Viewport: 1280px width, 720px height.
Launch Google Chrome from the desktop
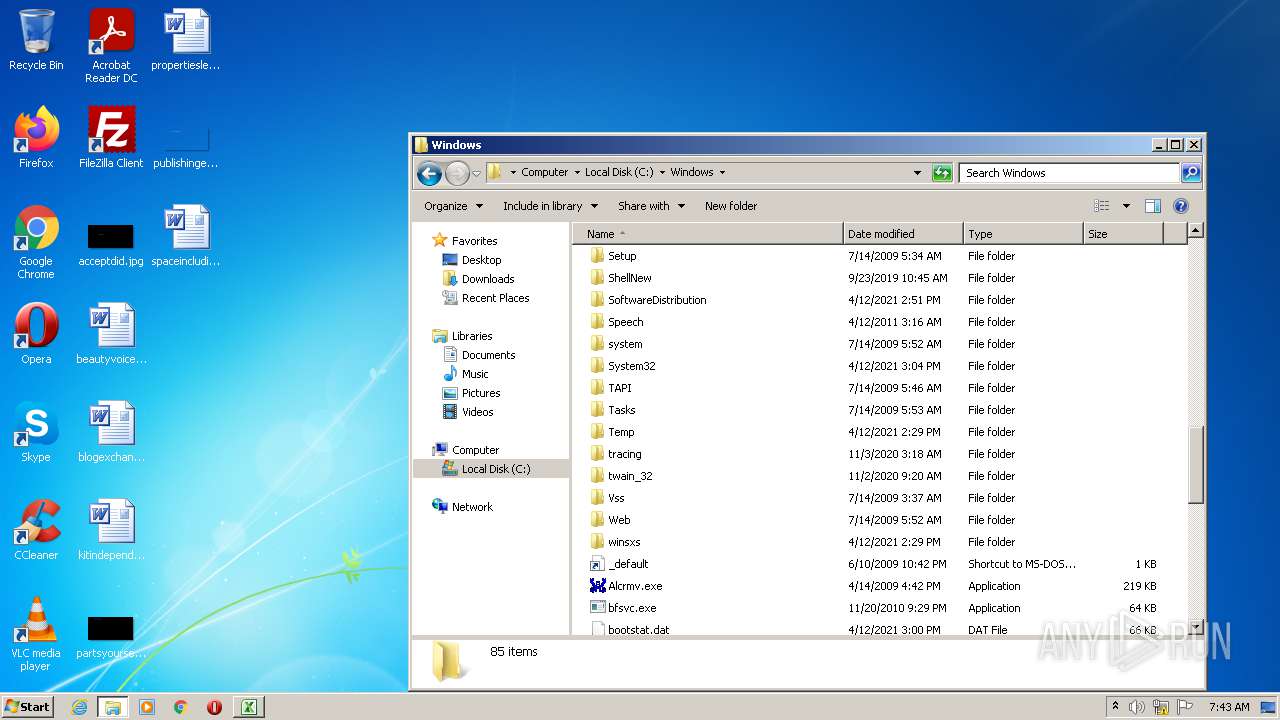(x=36, y=242)
